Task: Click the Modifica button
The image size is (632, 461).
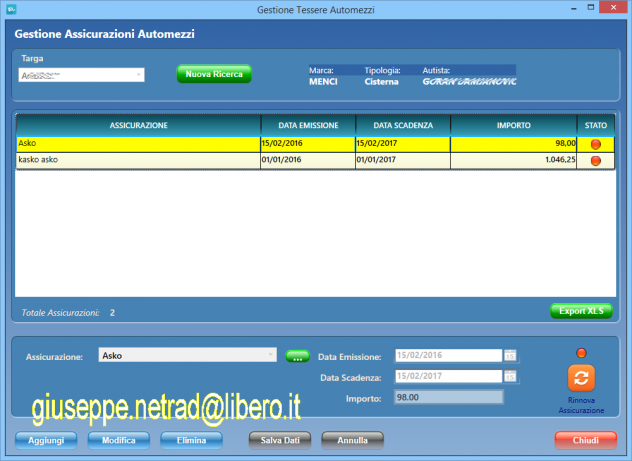Action: pyautogui.click(x=118, y=440)
